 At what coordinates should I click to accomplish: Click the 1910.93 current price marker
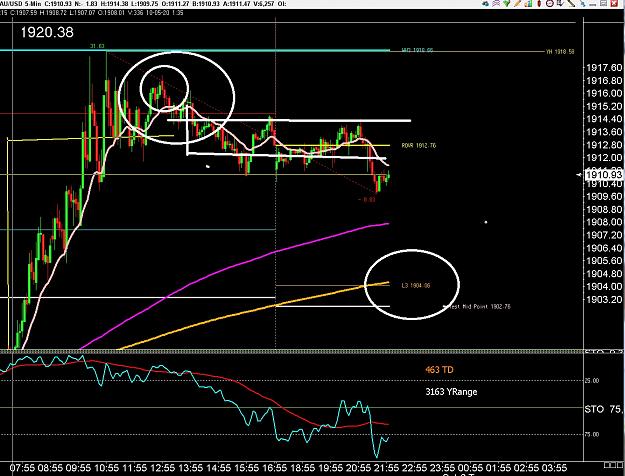603,175
